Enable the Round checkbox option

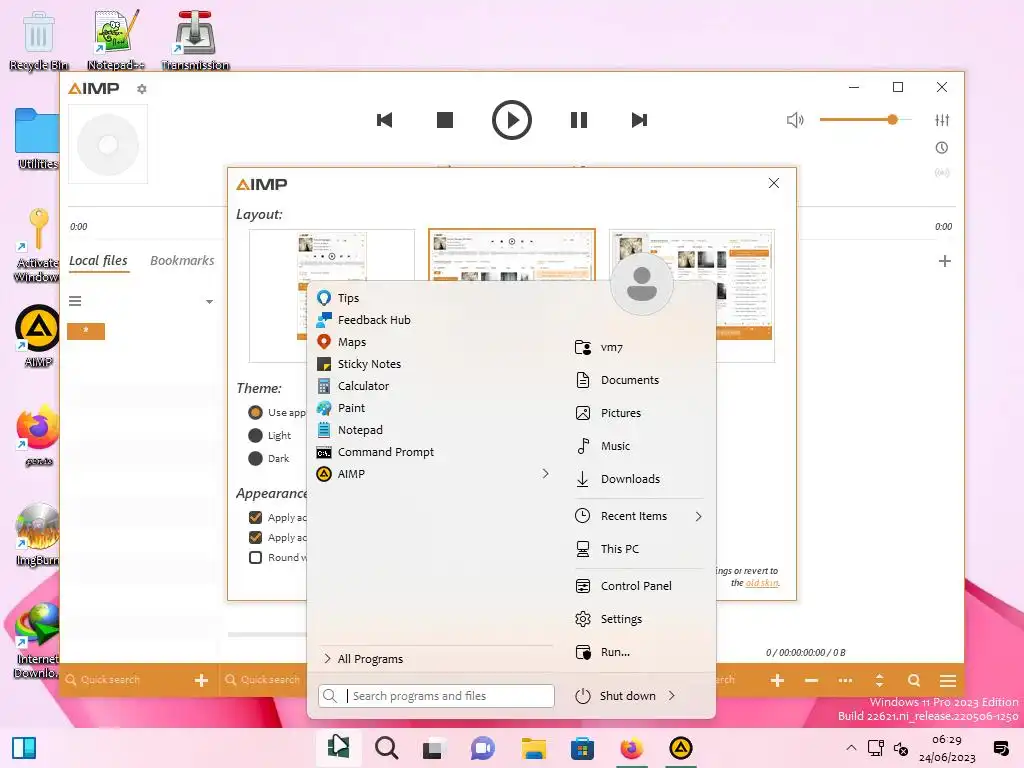[x=255, y=558]
